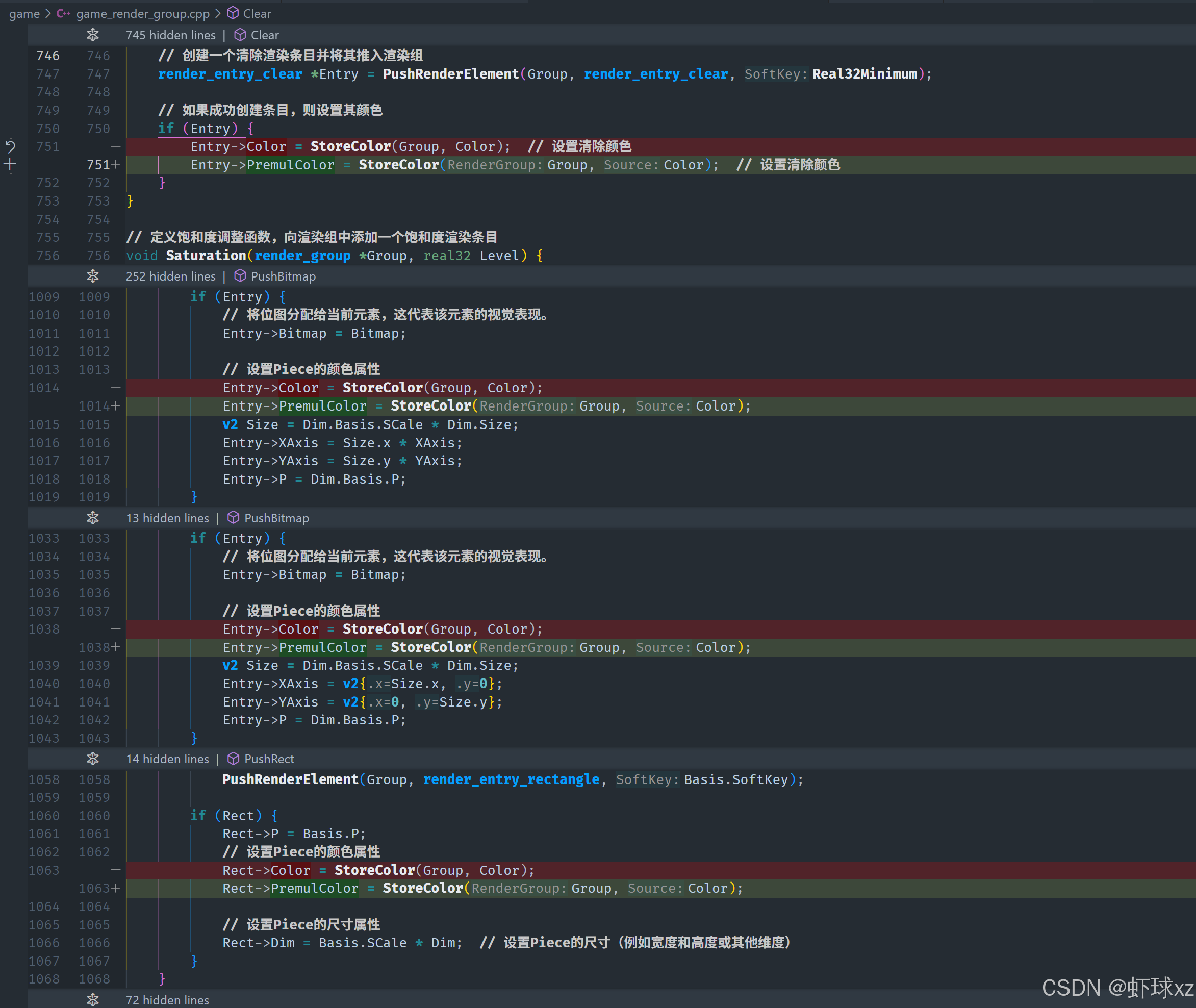1196x1008 pixels.
Task: Click unfold icon beside 745 hidden lines
Action: pyautogui.click(x=92, y=35)
